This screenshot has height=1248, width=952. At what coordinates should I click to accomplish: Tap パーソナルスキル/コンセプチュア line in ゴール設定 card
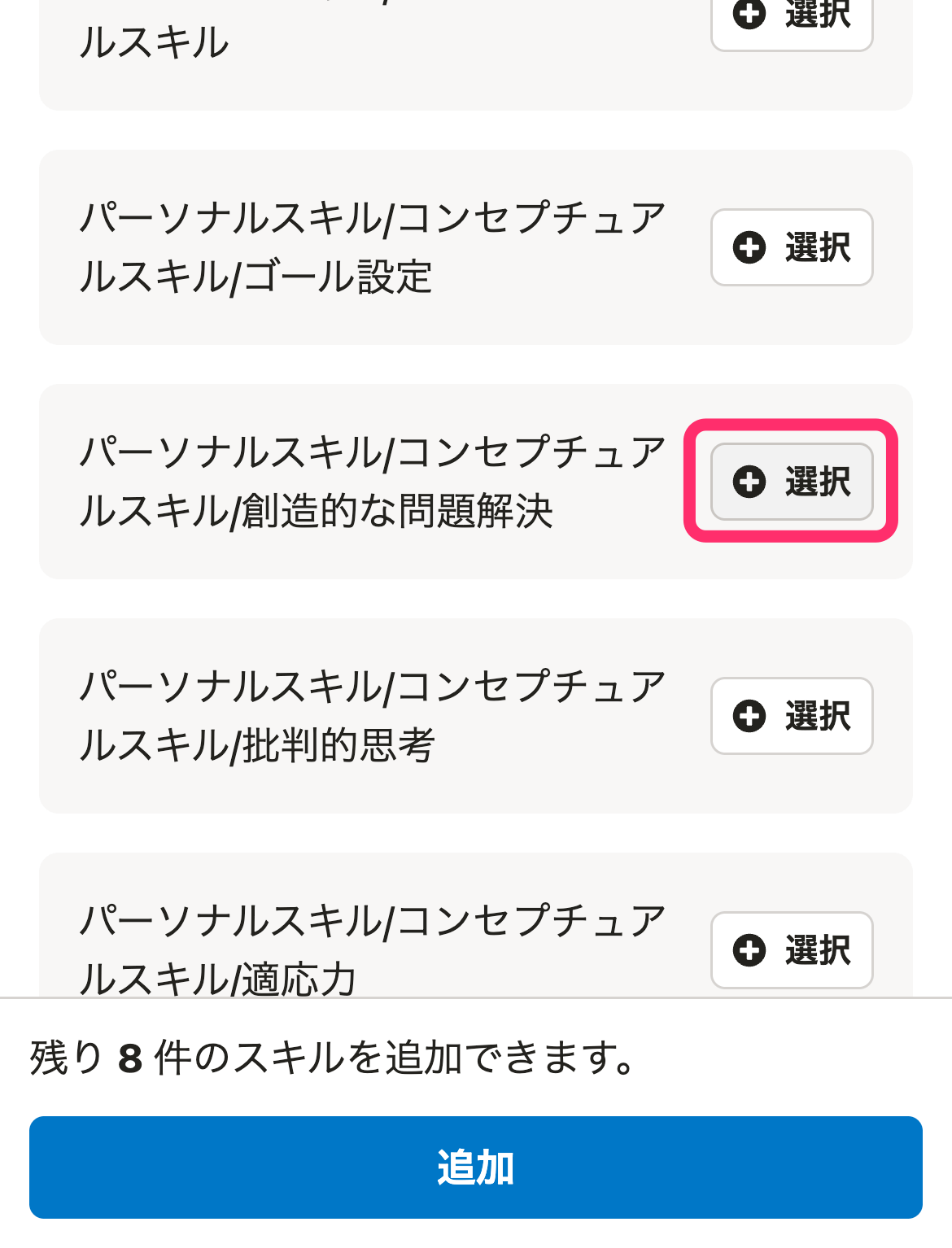(x=373, y=218)
